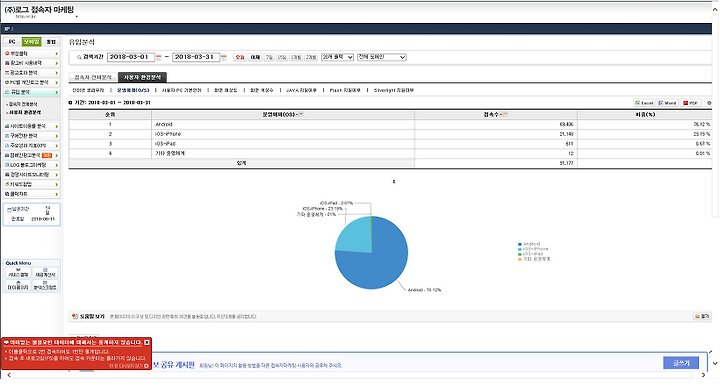This screenshot has height=386, width=720.
Task: Click the start date field 2018-03-01
Action: click(x=131, y=57)
